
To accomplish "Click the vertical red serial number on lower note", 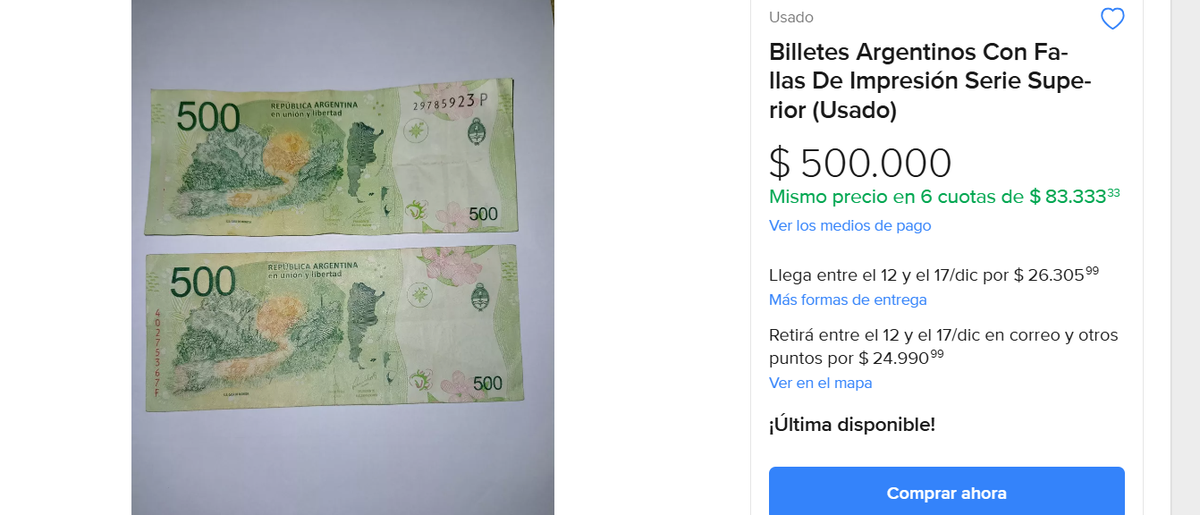I will point(156,353).
